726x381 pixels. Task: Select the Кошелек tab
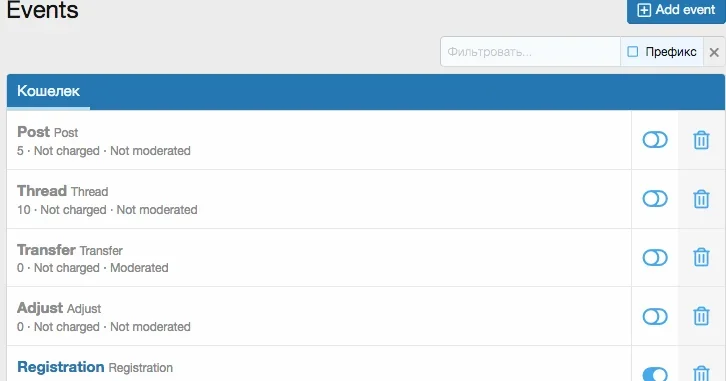[48, 91]
